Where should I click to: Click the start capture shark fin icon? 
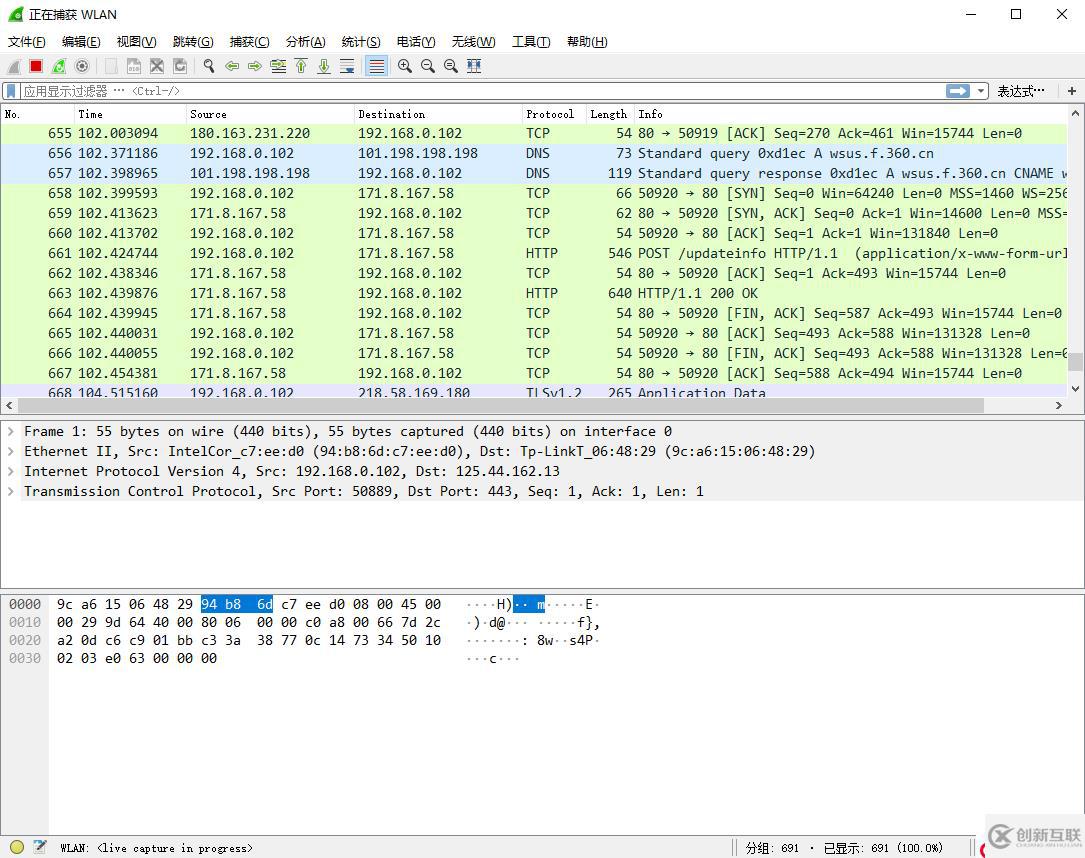tap(14, 66)
